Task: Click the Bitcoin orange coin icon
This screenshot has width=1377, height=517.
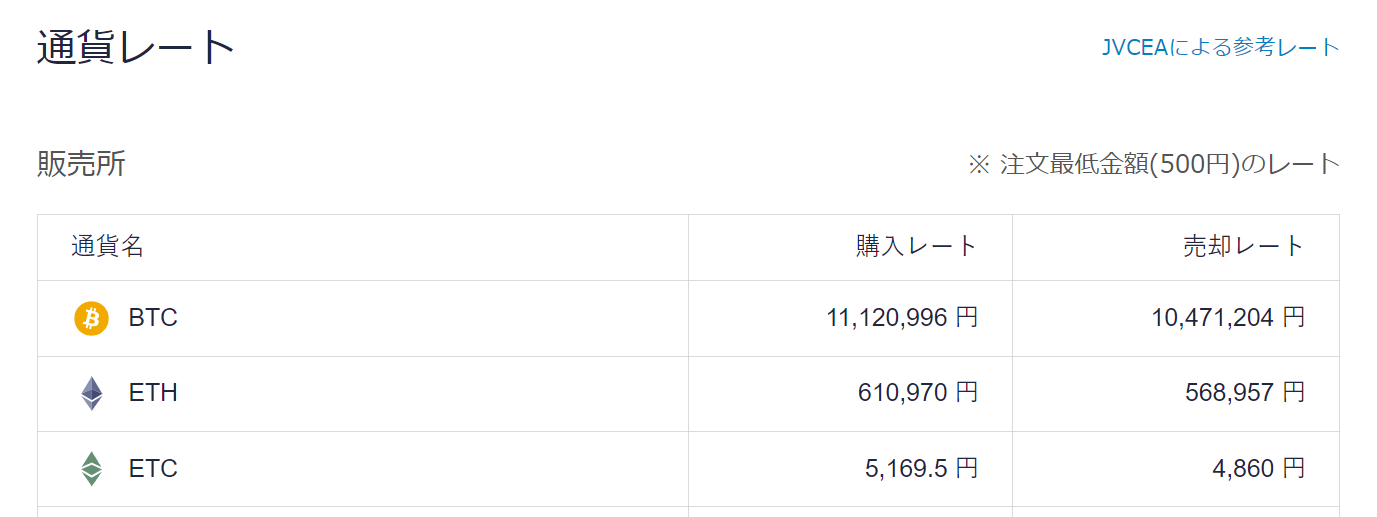Action: (91, 318)
